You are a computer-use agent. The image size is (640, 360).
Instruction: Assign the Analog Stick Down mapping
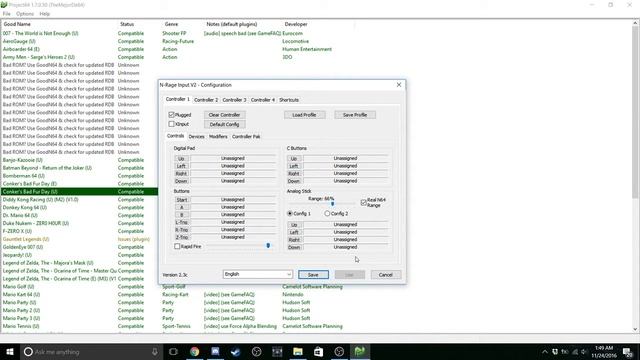point(294,247)
